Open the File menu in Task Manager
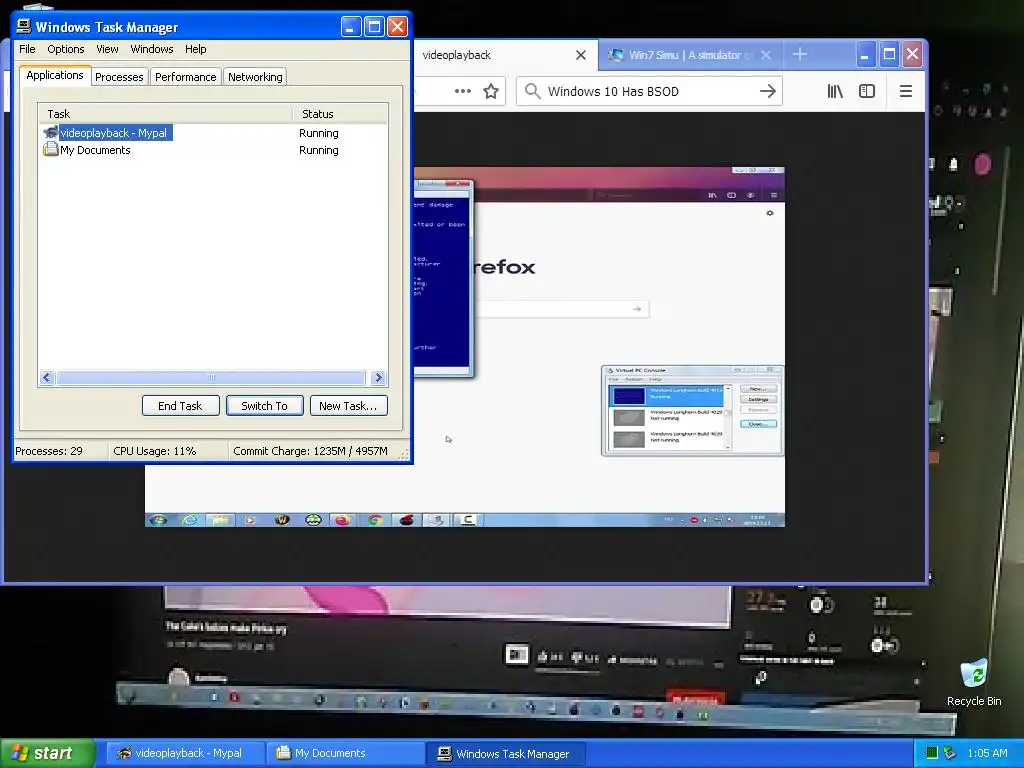This screenshot has height=768, width=1024. click(x=27, y=49)
